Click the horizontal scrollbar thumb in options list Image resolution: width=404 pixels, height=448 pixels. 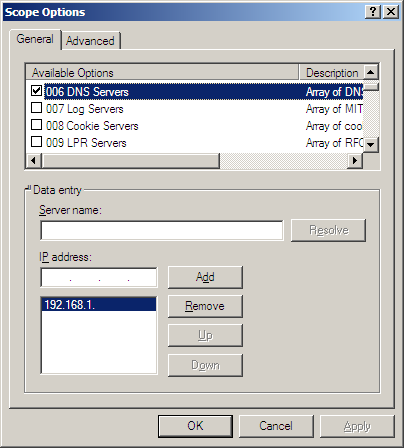tap(131, 161)
